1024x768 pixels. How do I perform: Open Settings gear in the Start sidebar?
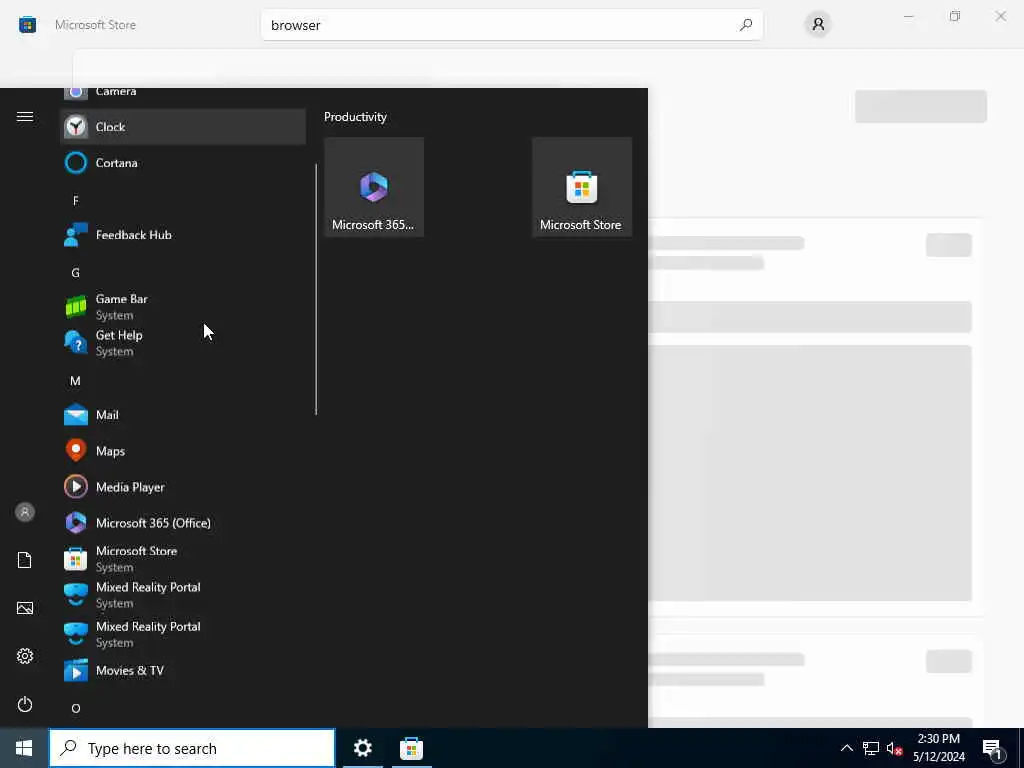25,656
